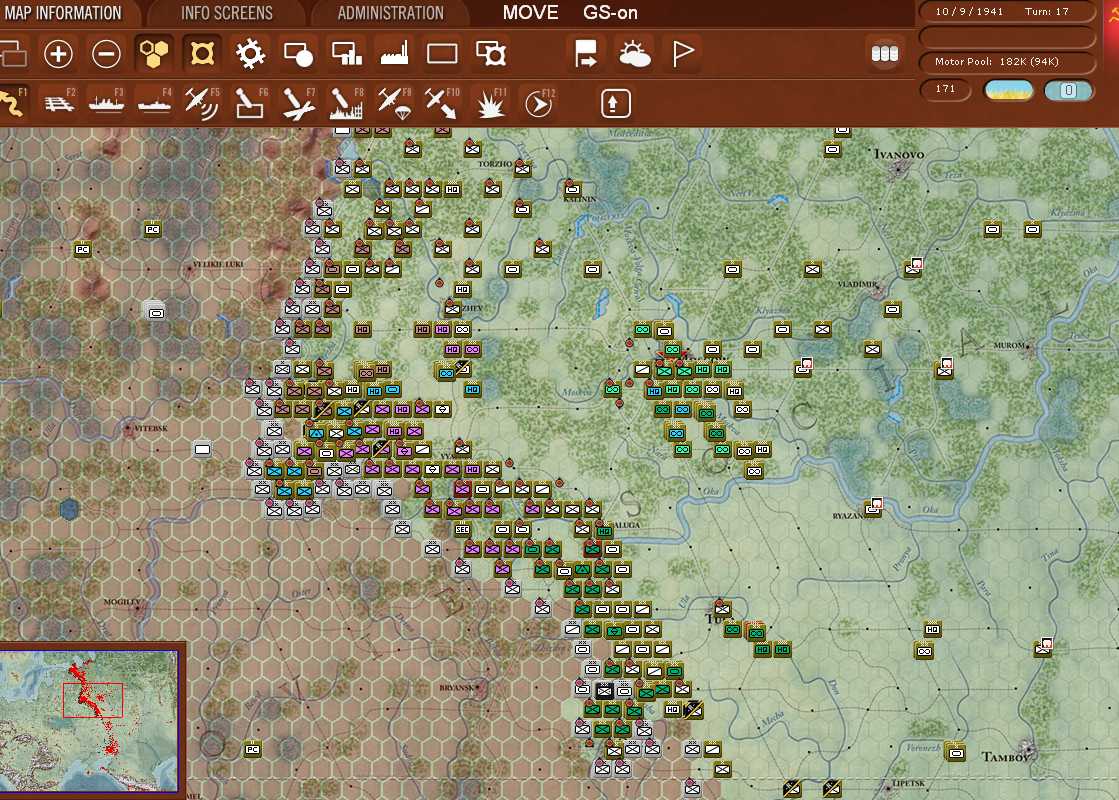Select the gray counter south of Velikie Luki
Image resolution: width=1119 pixels, height=800 pixels.
coord(156,312)
